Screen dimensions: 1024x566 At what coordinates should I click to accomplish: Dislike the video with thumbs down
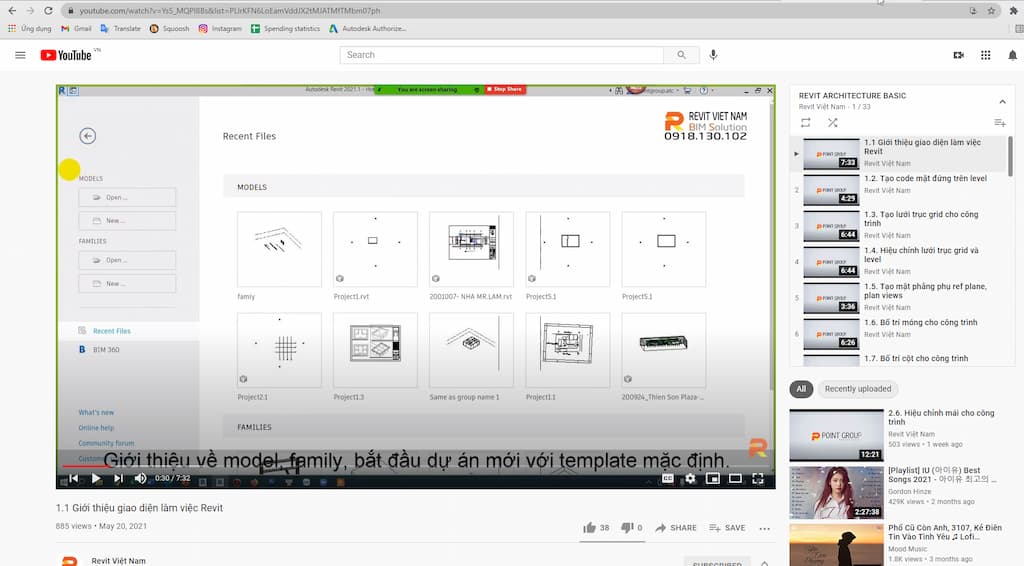coord(627,527)
